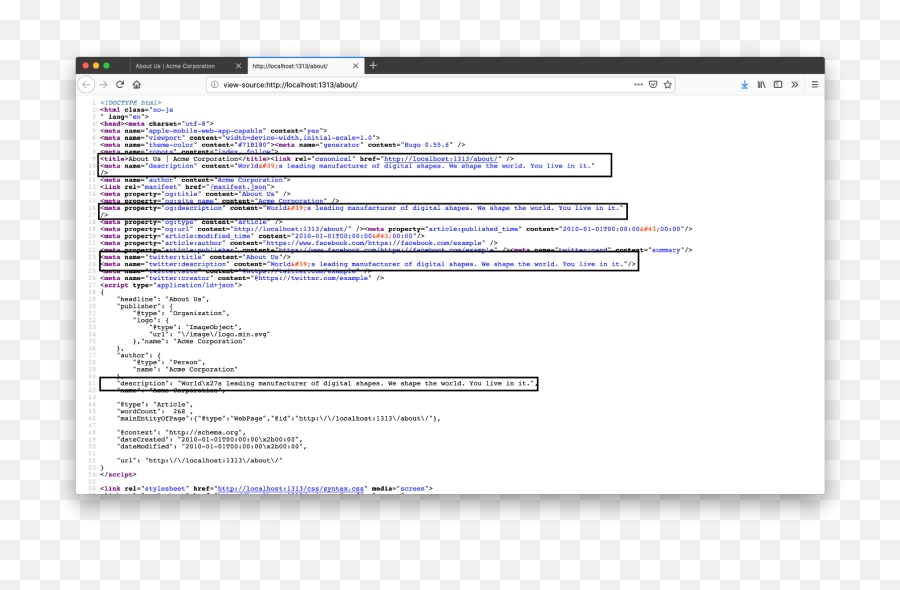
Task: Click the "@type": "Organization" JSON line
Action: 181,313
